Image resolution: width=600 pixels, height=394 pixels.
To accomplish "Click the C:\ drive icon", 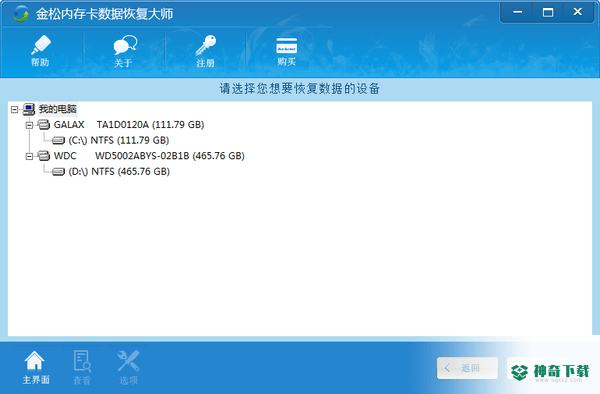I will (x=58, y=141).
